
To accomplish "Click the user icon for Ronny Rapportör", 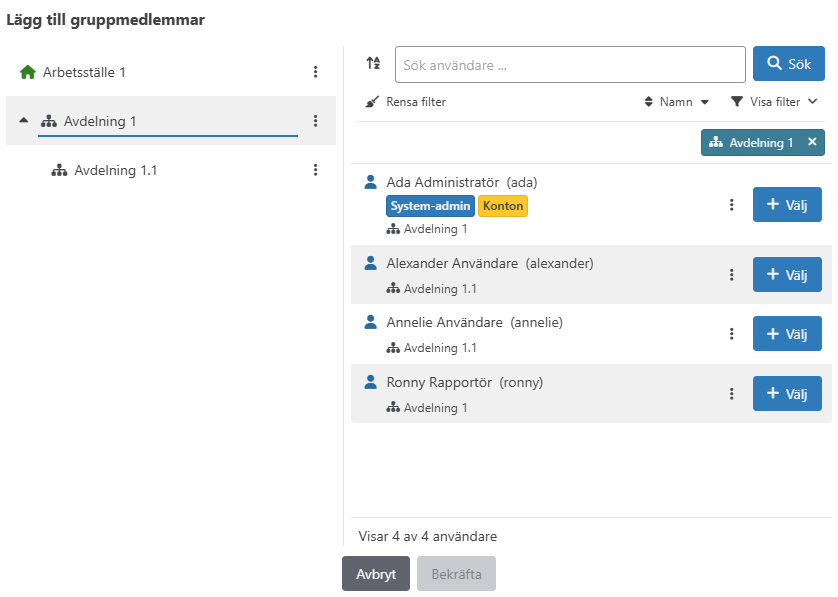I will click(370, 382).
